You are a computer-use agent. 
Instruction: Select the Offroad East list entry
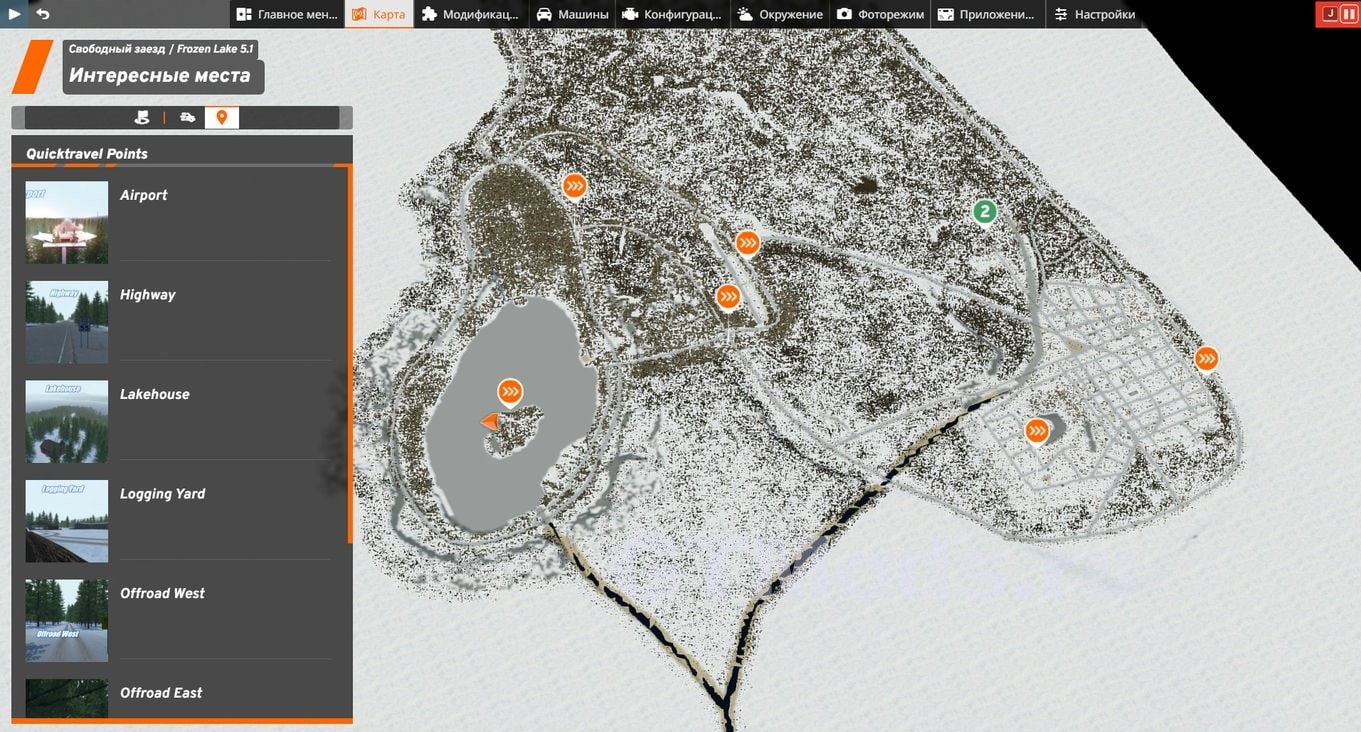pos(163,693)
